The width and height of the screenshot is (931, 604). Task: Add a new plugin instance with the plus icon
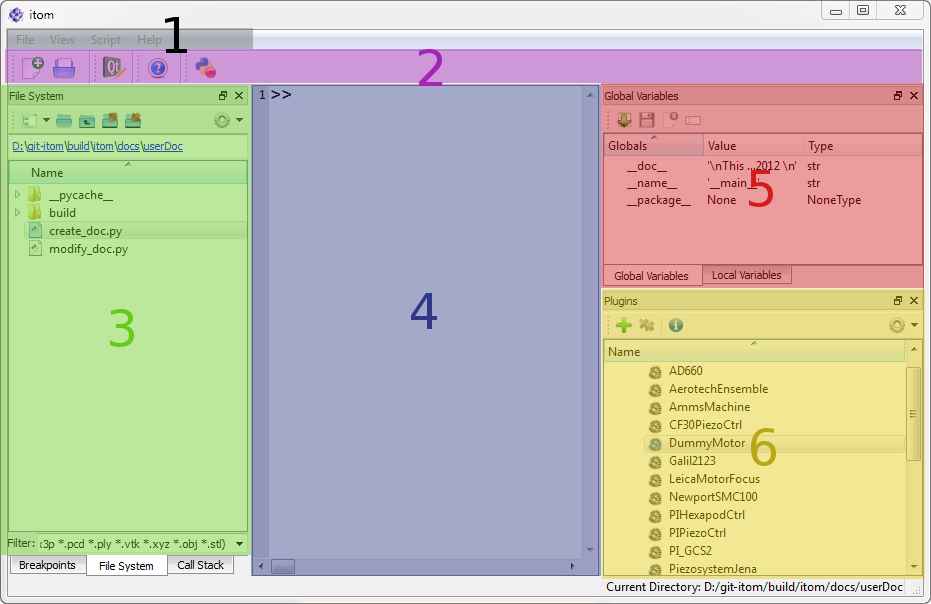(623, 325)
